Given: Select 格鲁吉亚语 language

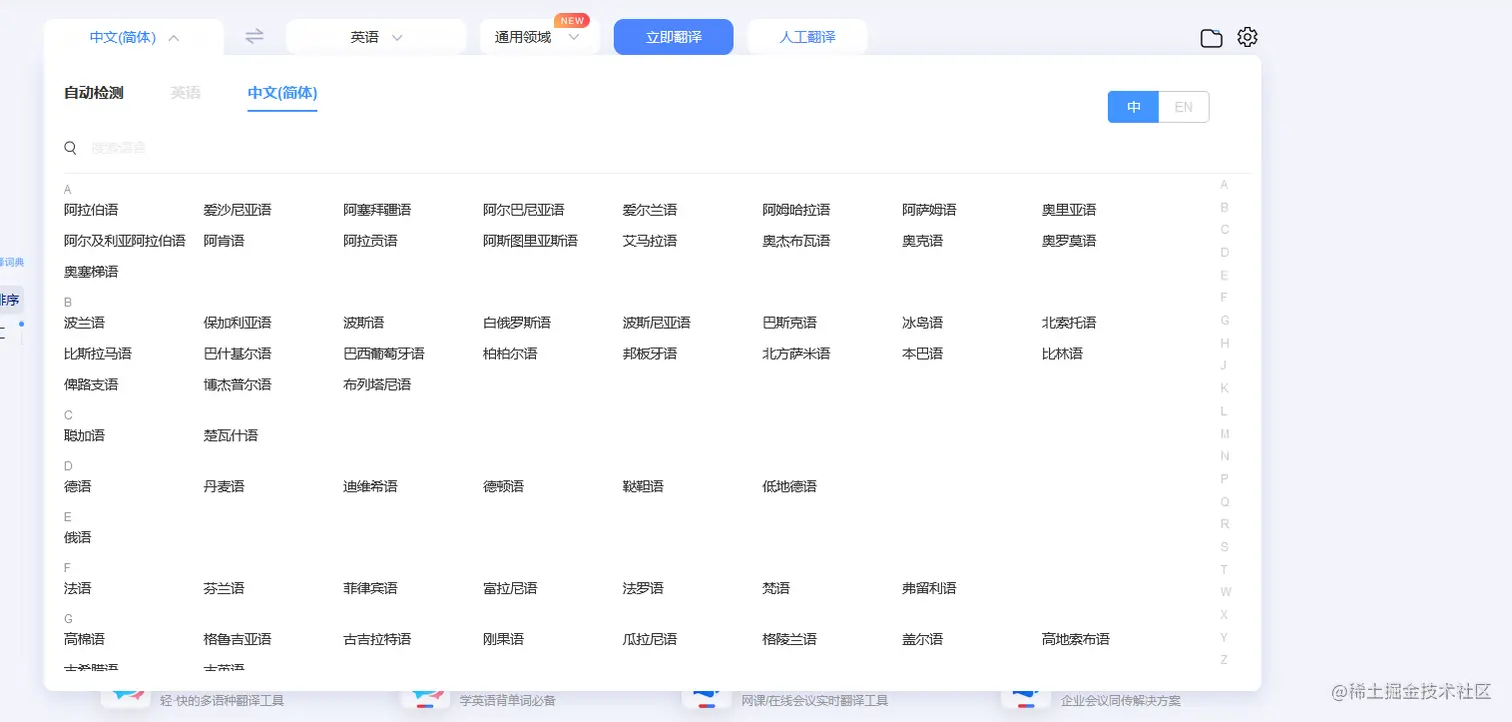Looking at the screenshot, I should click(238, 640).
